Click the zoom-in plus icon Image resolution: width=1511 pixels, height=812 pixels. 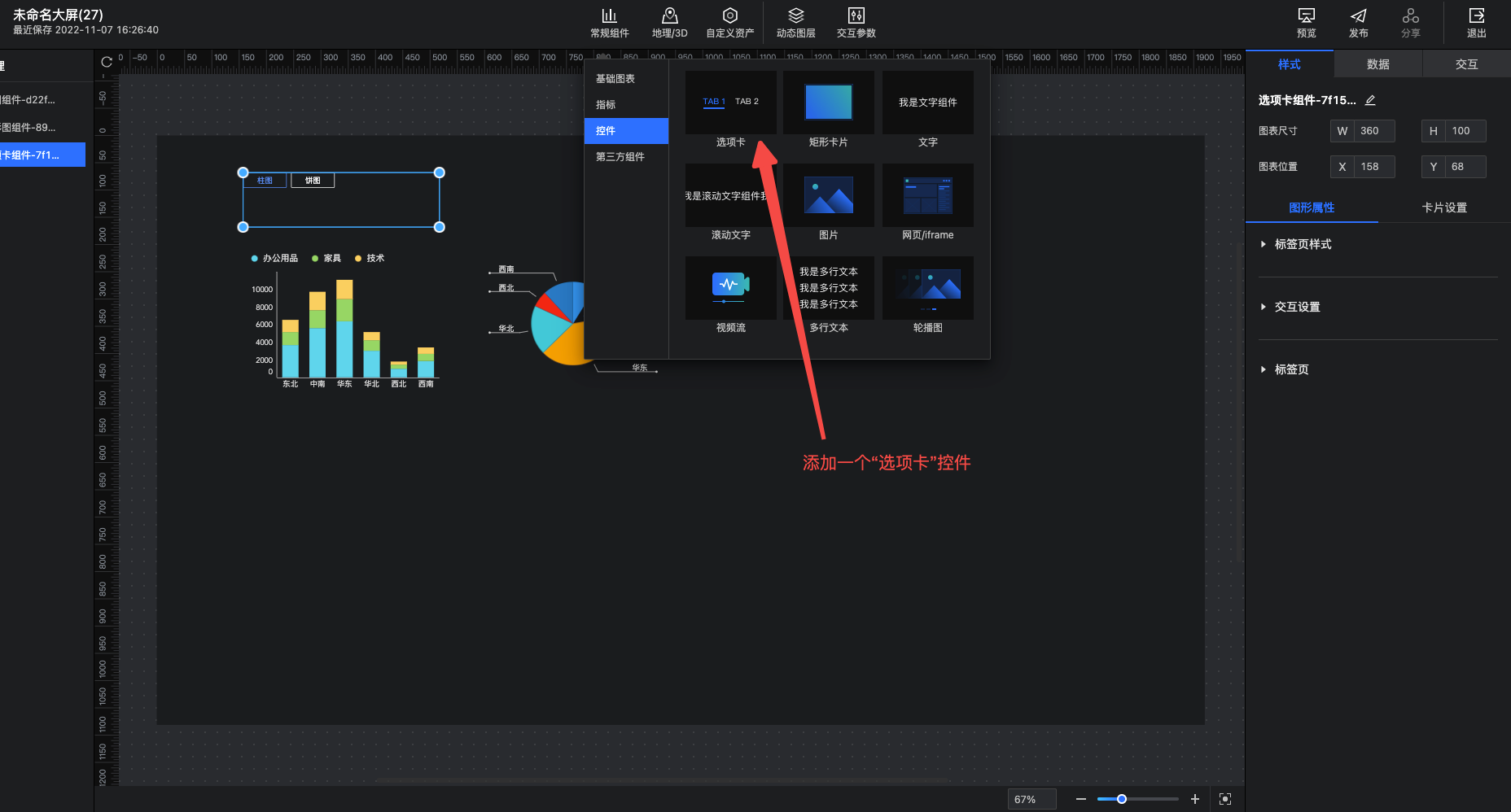(1194, 799)
